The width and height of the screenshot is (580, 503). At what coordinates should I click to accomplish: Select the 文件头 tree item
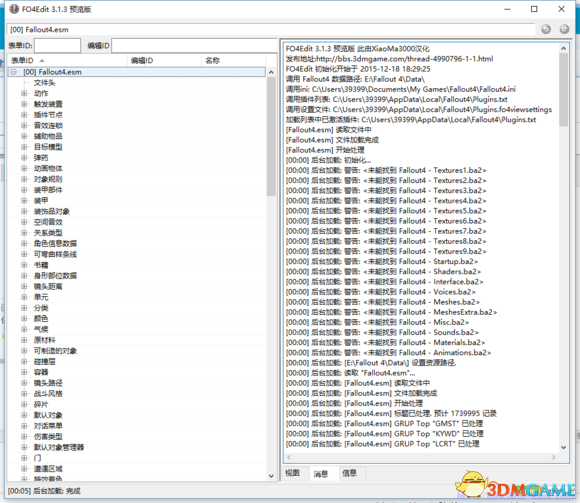[x=44, y=82]
